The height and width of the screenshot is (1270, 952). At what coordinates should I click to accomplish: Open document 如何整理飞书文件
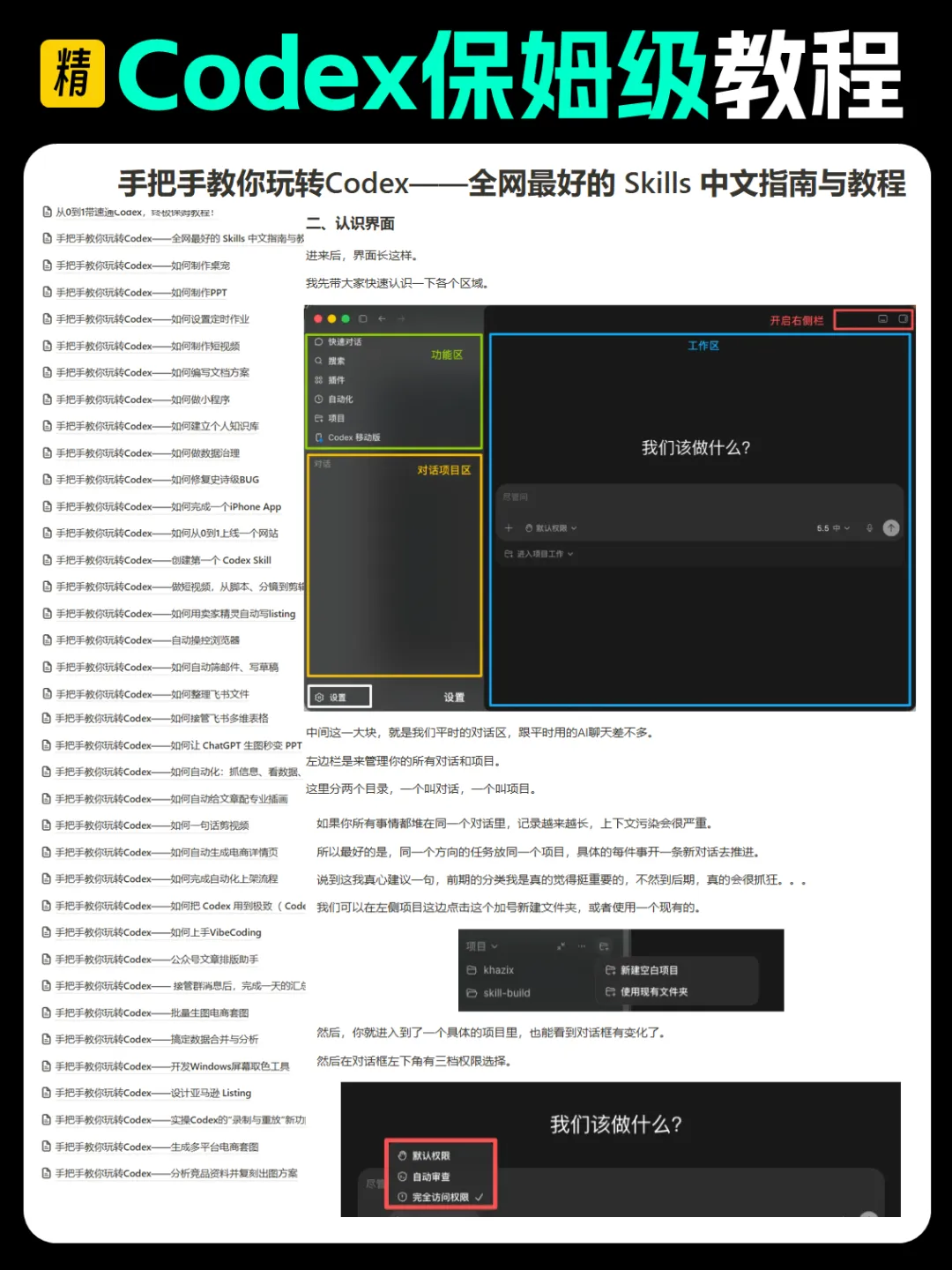[146, 694]
